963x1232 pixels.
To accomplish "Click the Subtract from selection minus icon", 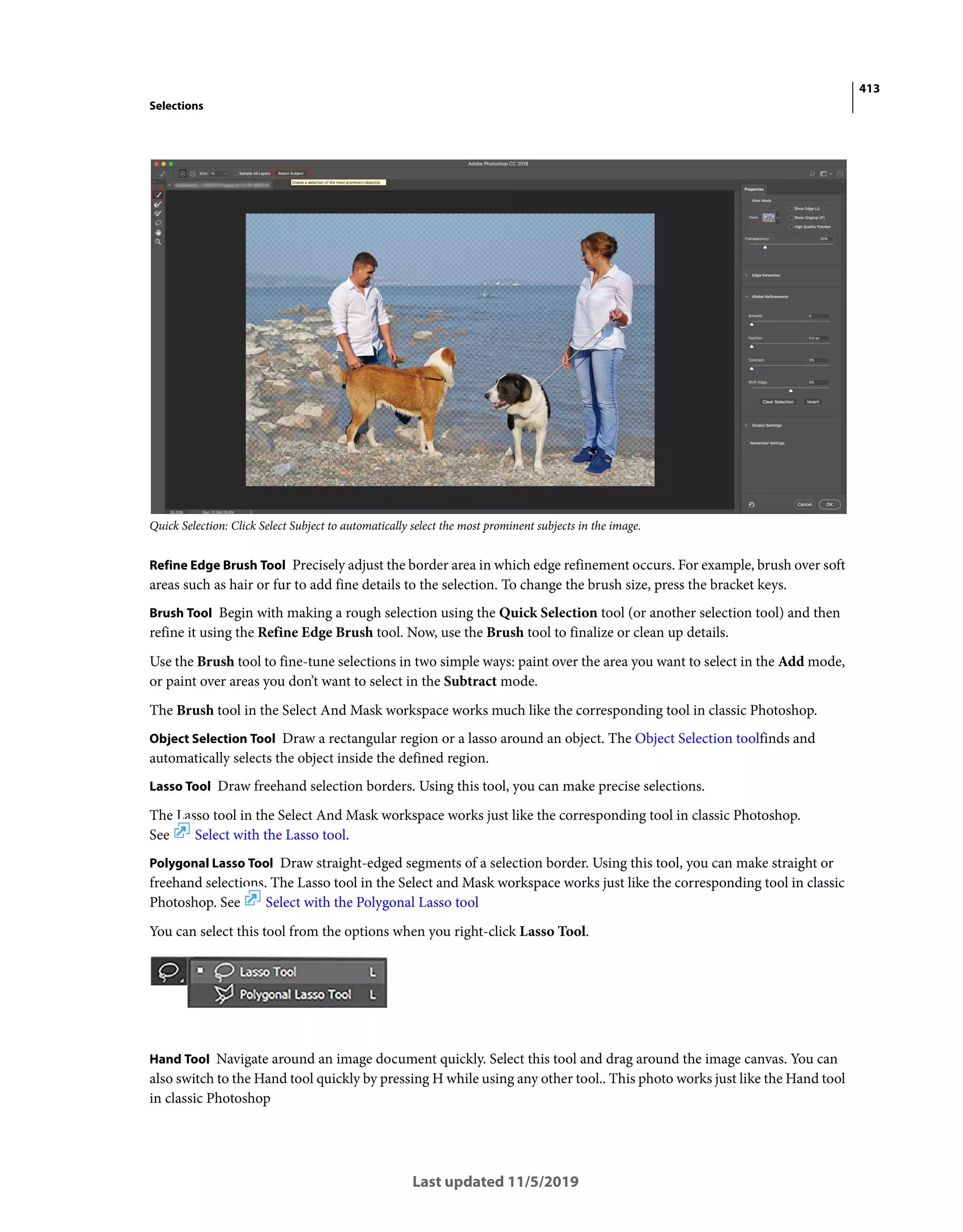I will pos(193,174).
